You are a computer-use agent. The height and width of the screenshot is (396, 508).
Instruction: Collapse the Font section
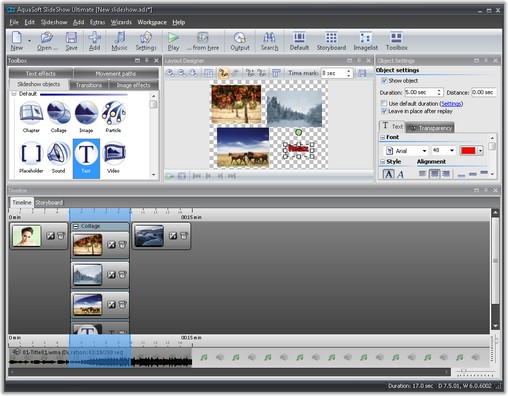[382, 137]
